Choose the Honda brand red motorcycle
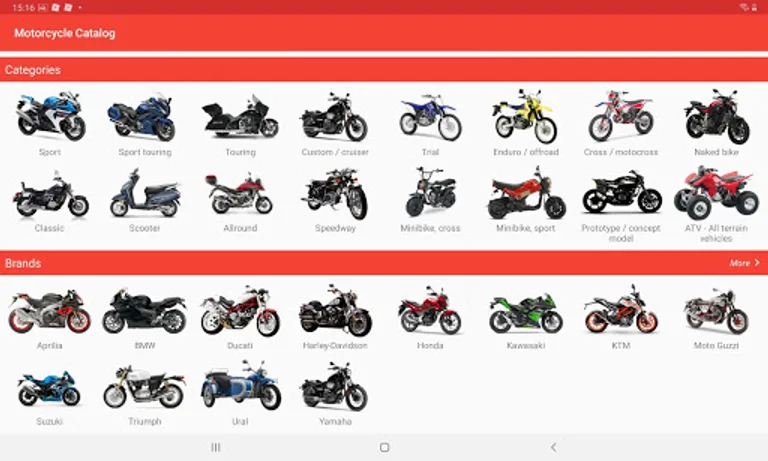This screenshot has height=461, width=768. [x=431, y=311]
